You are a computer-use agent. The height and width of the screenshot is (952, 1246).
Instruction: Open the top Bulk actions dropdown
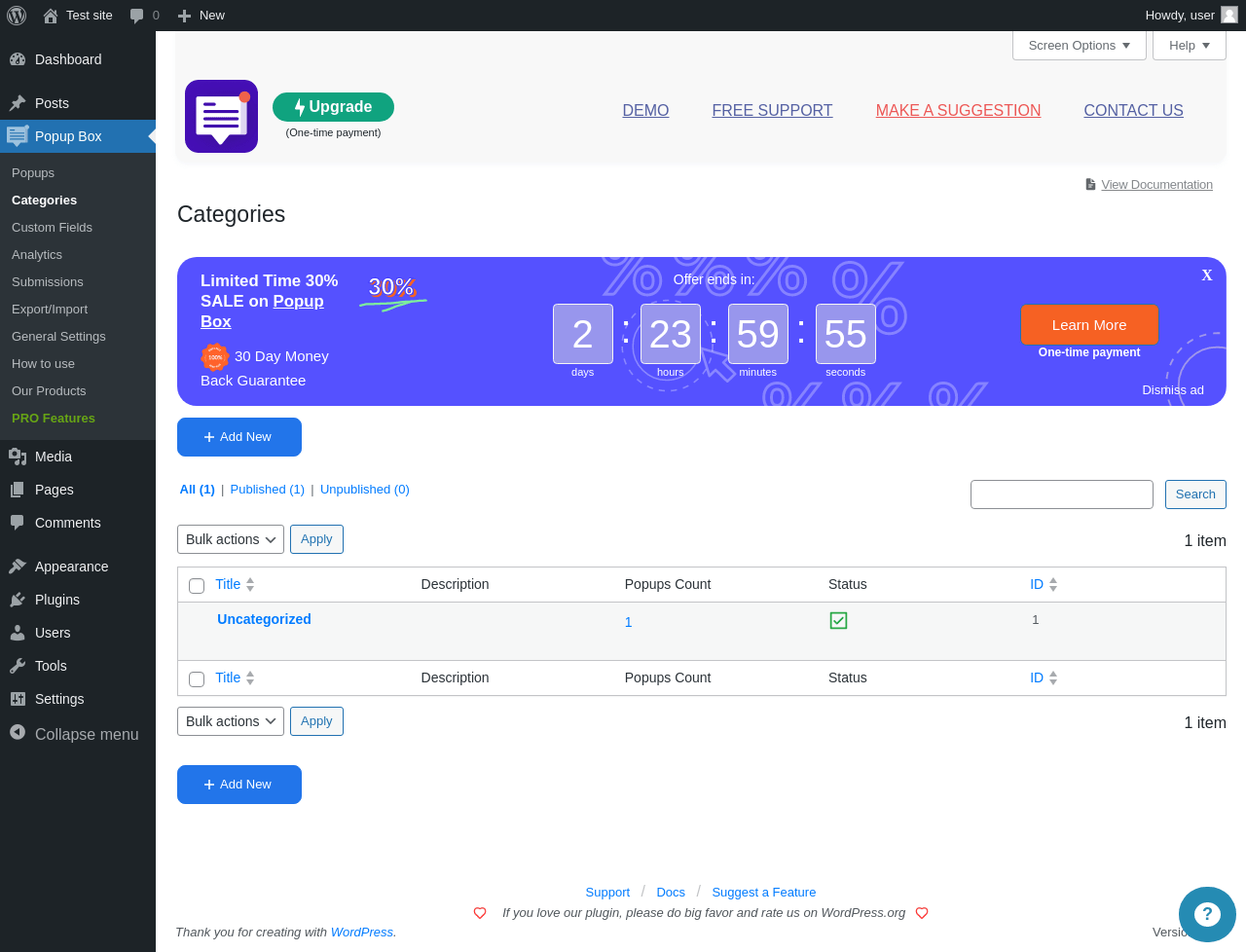pos(231,539)
